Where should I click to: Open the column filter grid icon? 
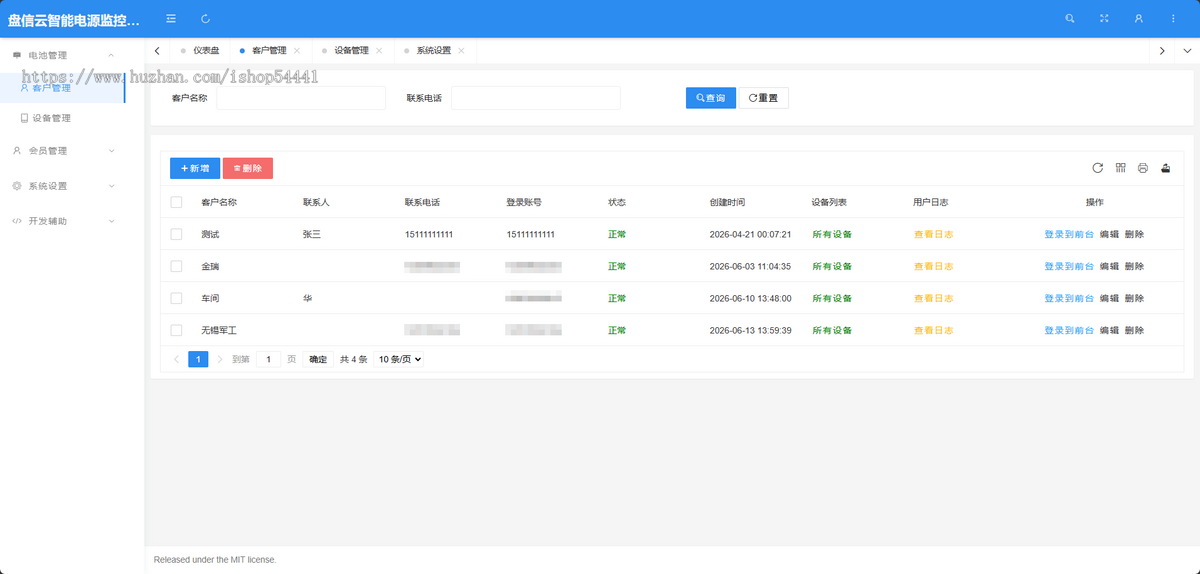(x=1121, y=168)
